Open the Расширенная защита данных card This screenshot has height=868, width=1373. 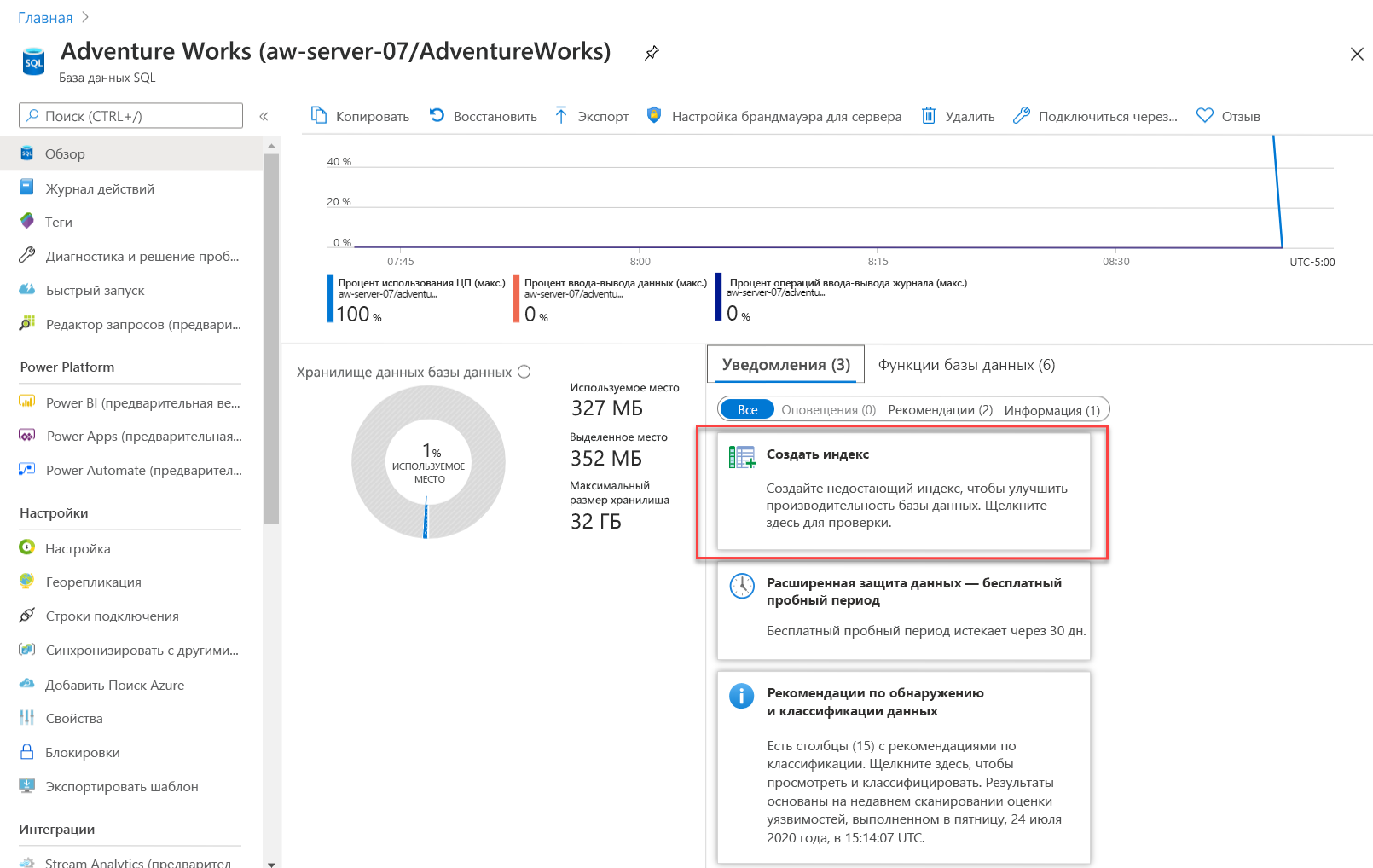[904, 609]
